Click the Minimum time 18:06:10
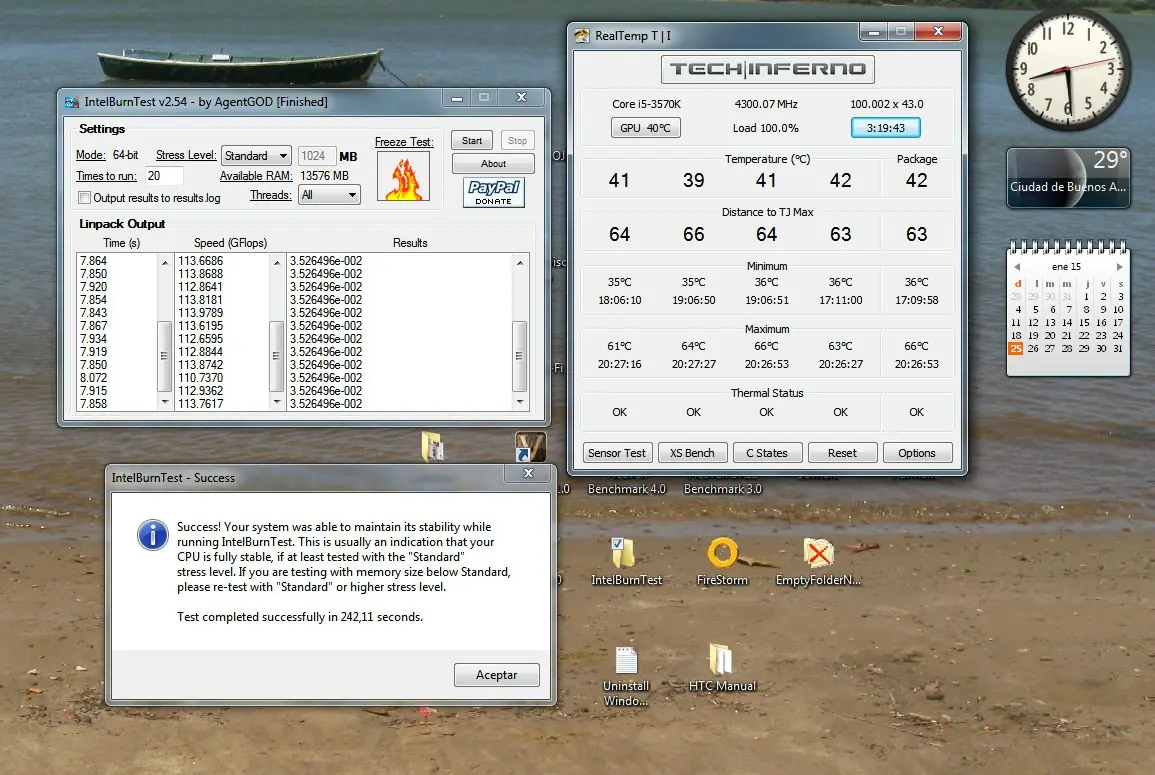Image resolution: width=1155 pixels, height=775 pixels. pos(619,301)
